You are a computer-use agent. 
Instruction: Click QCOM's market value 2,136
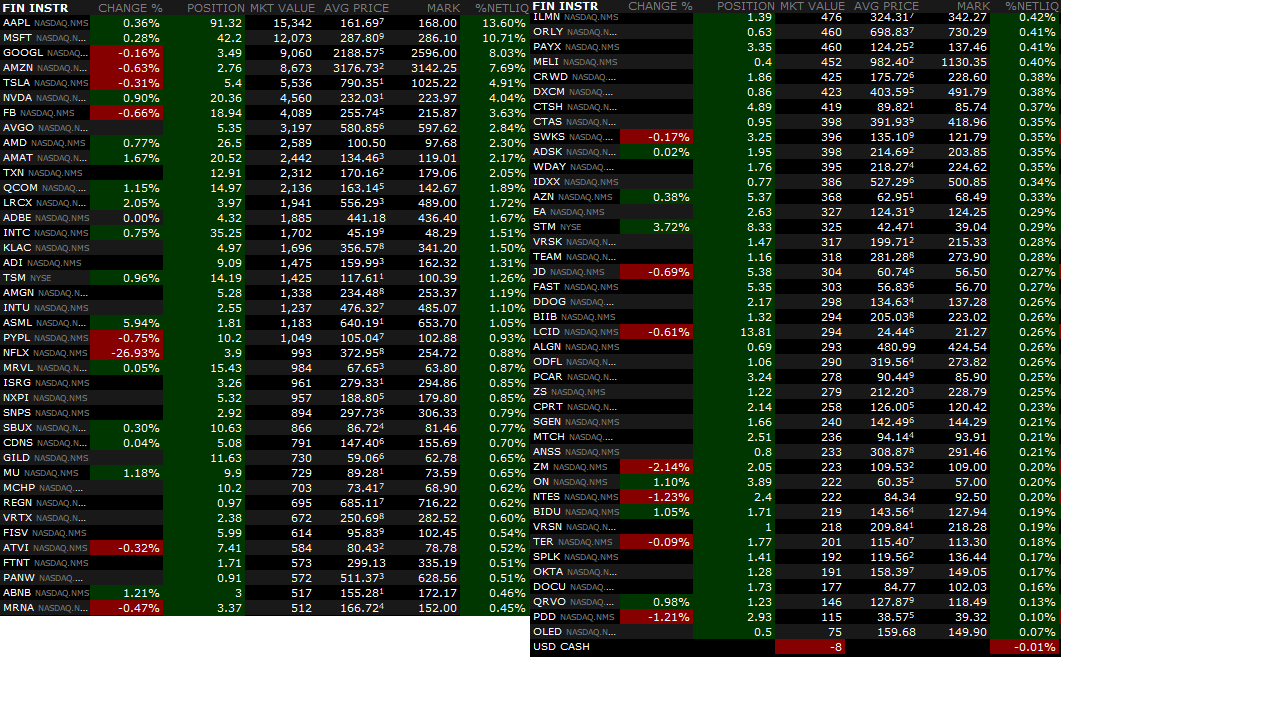tap(281, 187)
